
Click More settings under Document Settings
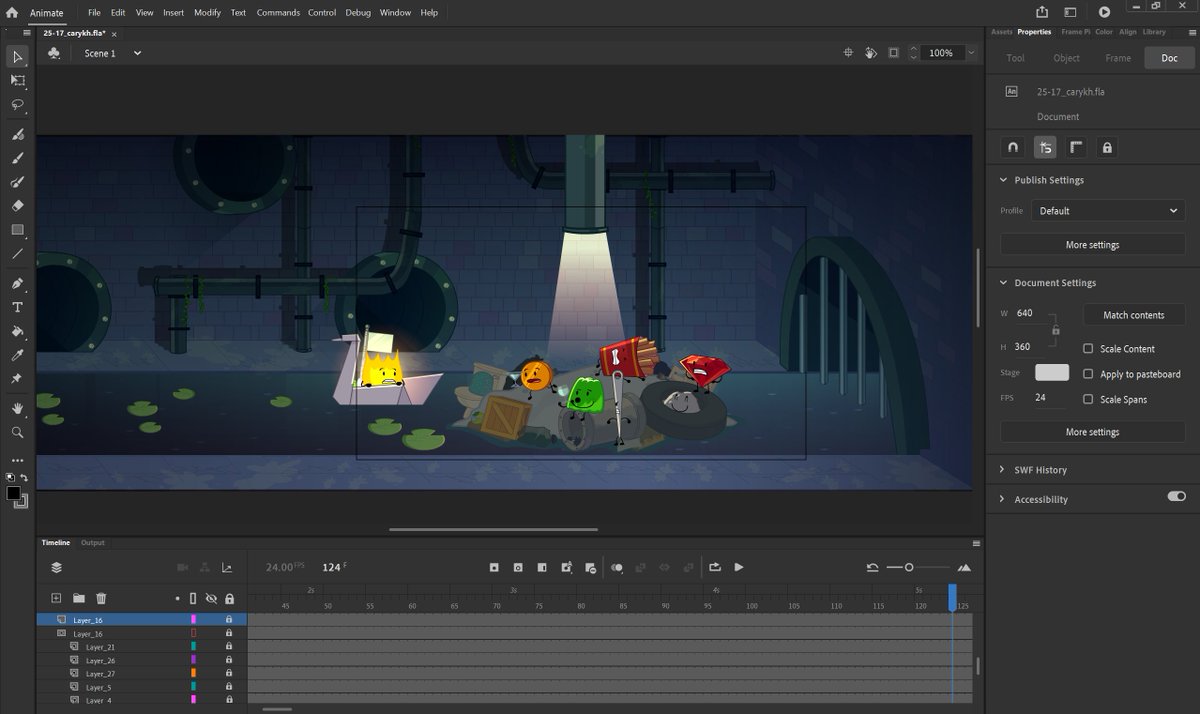point(1092,432)
